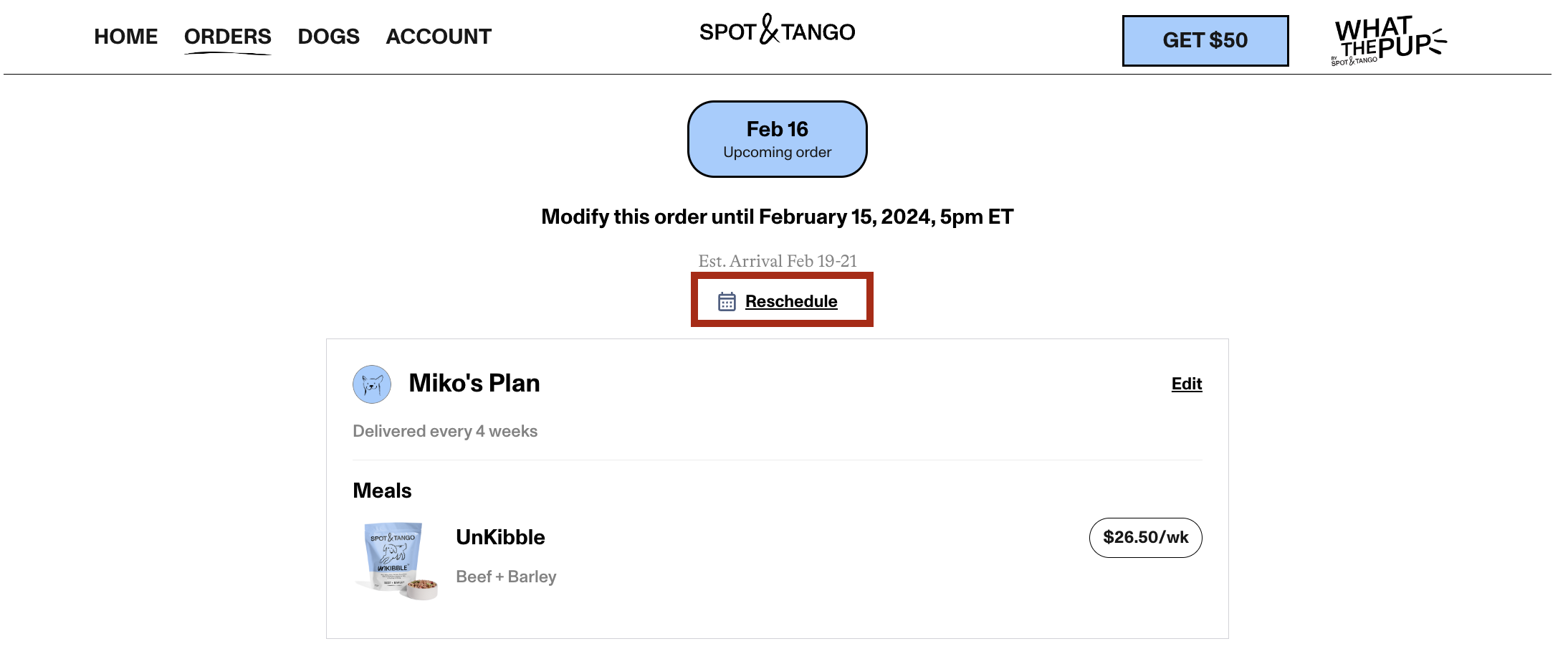The image size is (1568, 654).
Task: Click the Est. Arrival Feb 19-21 text
Action: pos(778,261)
